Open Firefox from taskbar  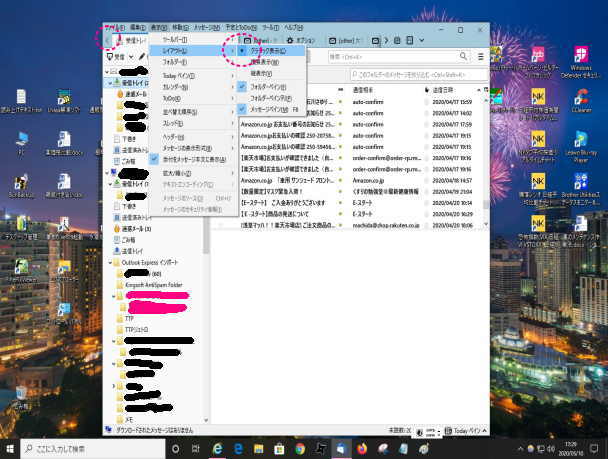[362, 449]
